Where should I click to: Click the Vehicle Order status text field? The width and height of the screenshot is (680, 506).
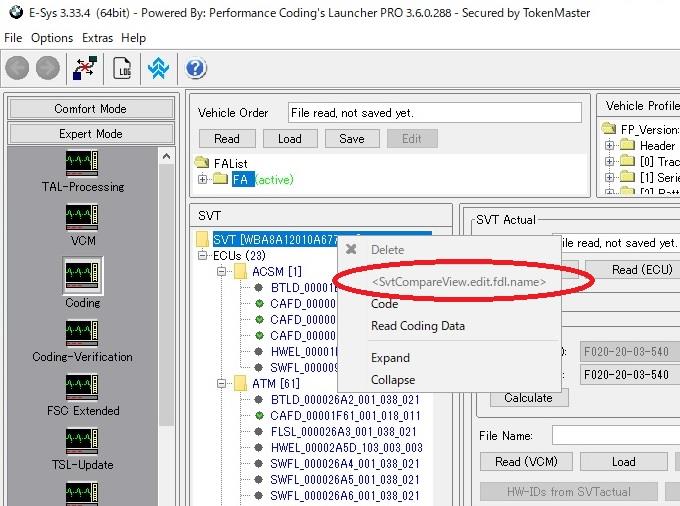pyautogui.click(x=435, y=113)
